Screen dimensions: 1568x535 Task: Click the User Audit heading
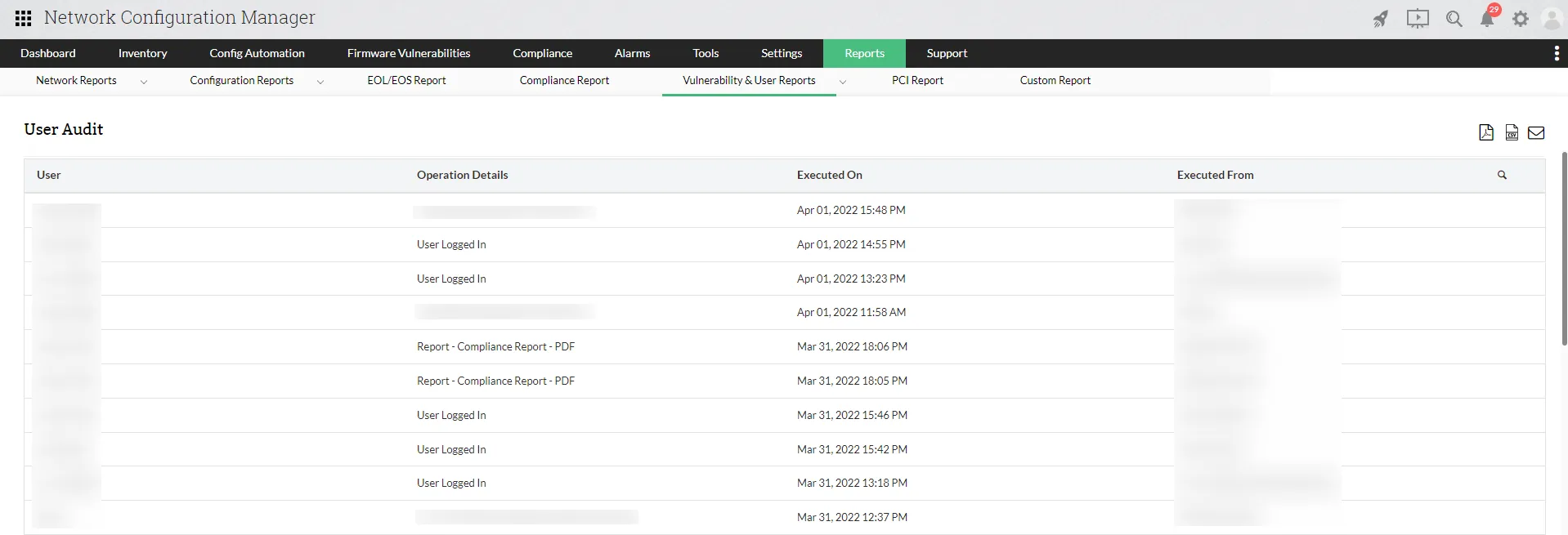pos(64,129)
